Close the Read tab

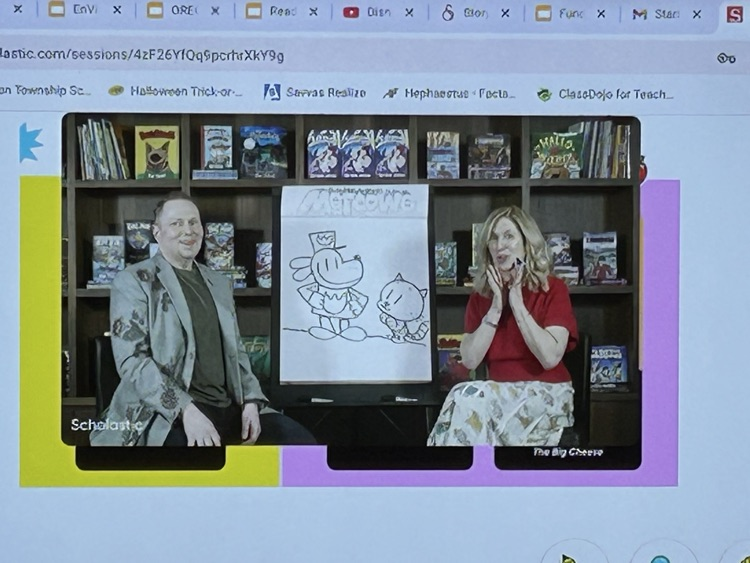tap(311, 12)
